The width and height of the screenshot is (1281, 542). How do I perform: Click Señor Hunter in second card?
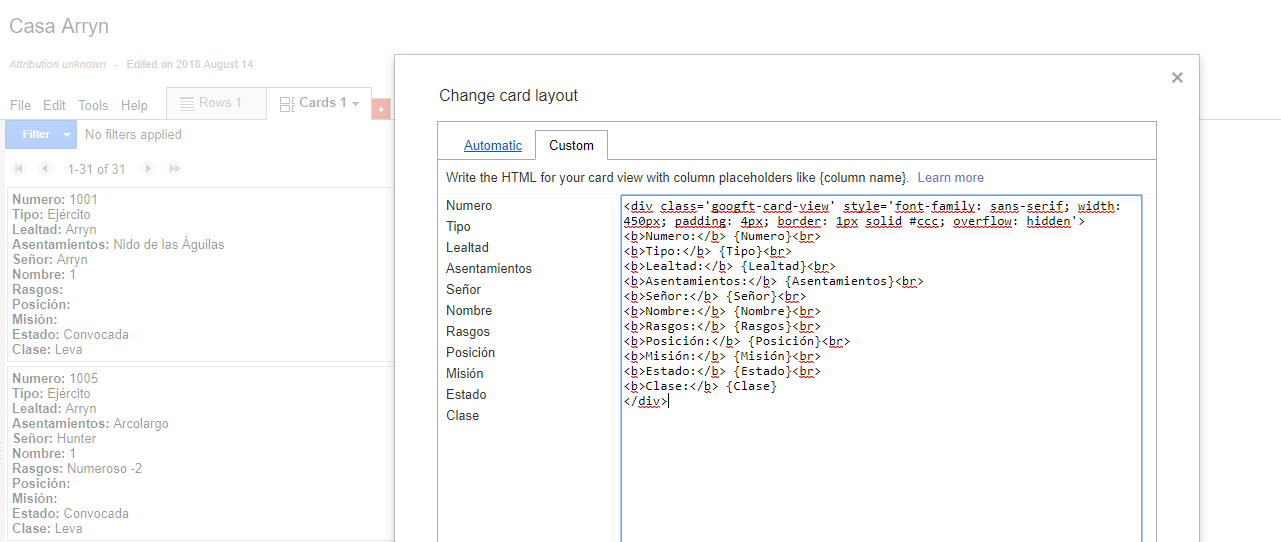click(x=54, y=439)
